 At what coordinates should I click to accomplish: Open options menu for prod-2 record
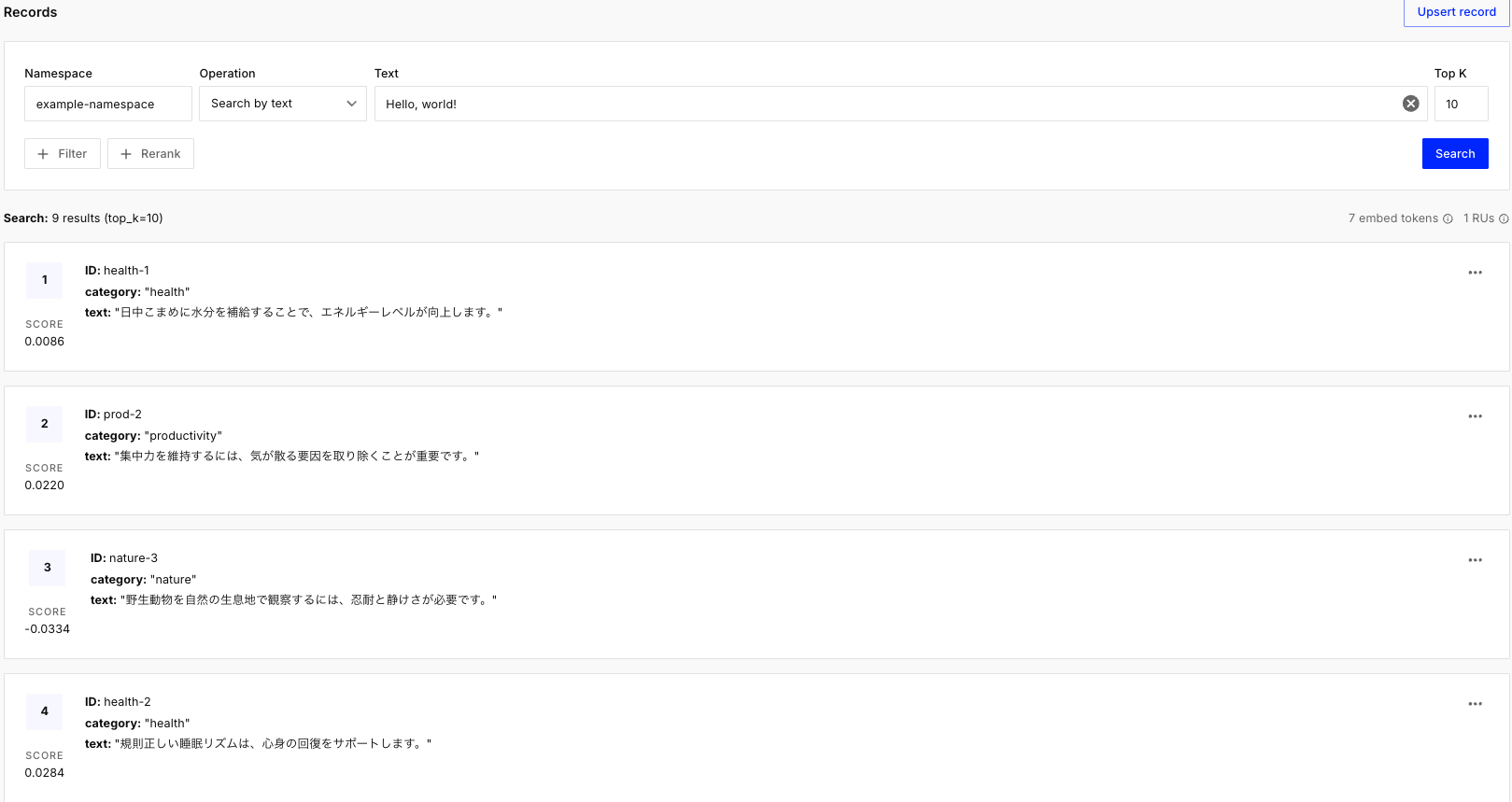click(1475, 416)
